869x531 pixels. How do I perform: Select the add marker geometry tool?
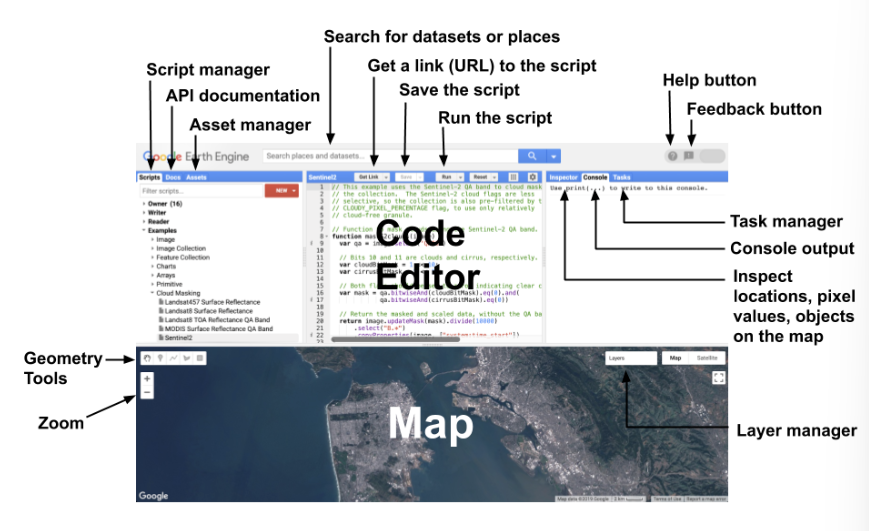pyautogui.click(x=160, y=358)
